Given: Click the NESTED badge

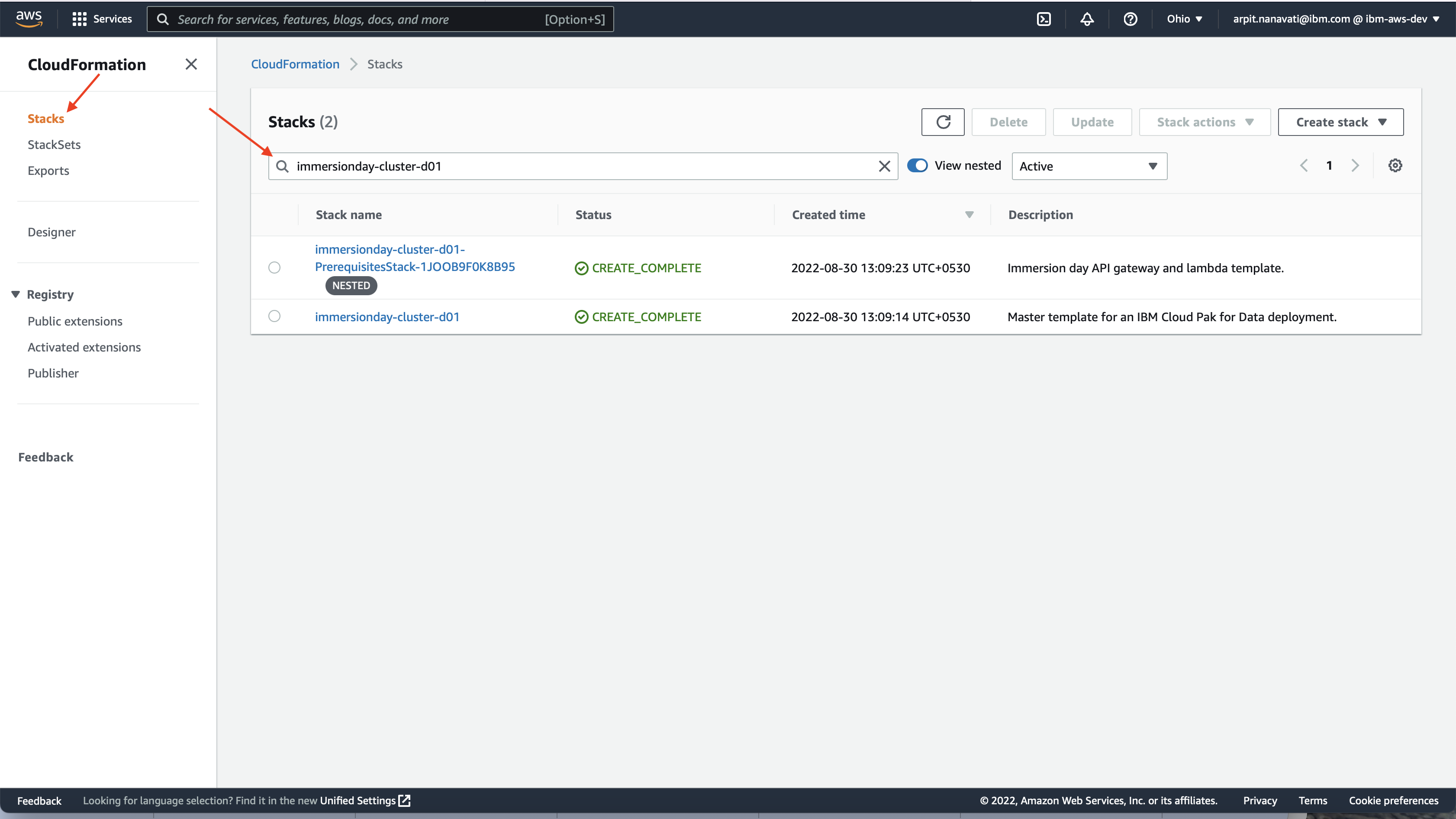Looking at the screenshot, I should 351,285.
